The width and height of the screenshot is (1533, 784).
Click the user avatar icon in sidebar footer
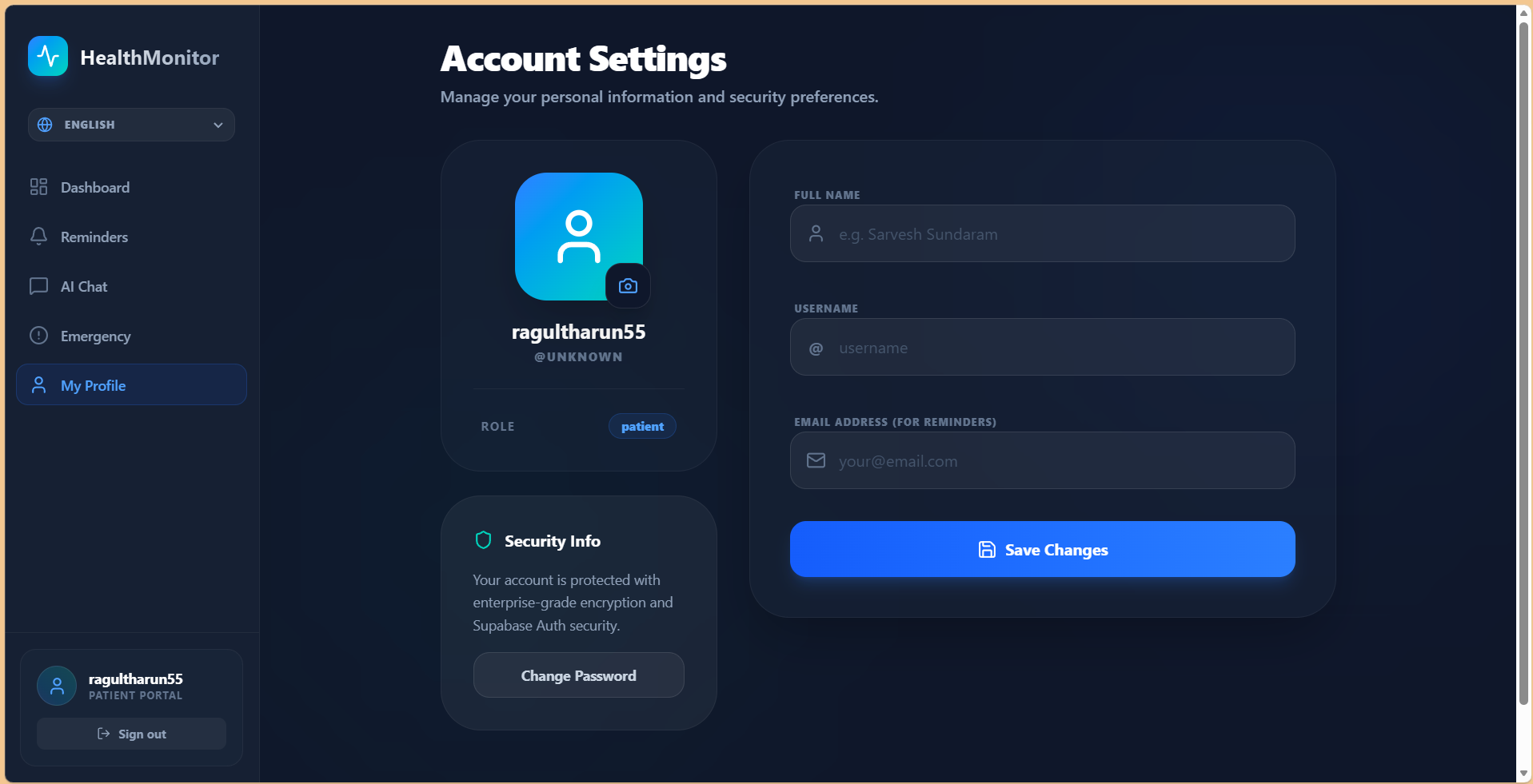coord(57,686)
